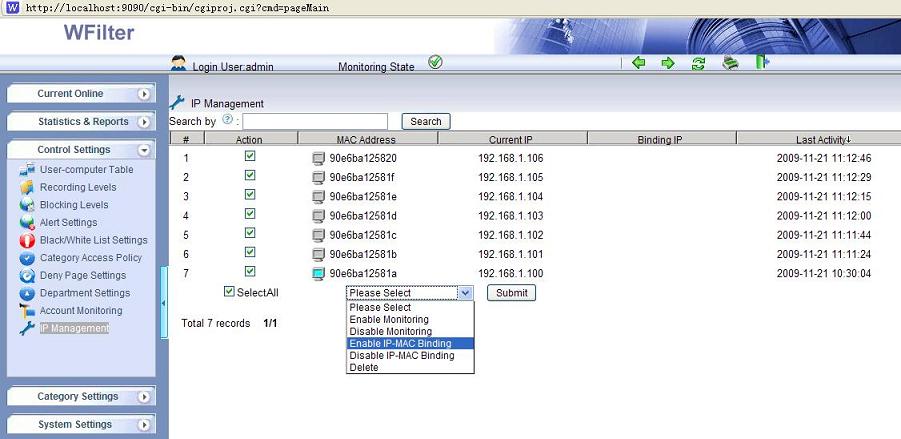
Task: Uncheck the checkbox for row 1
Action: [250, 156]
